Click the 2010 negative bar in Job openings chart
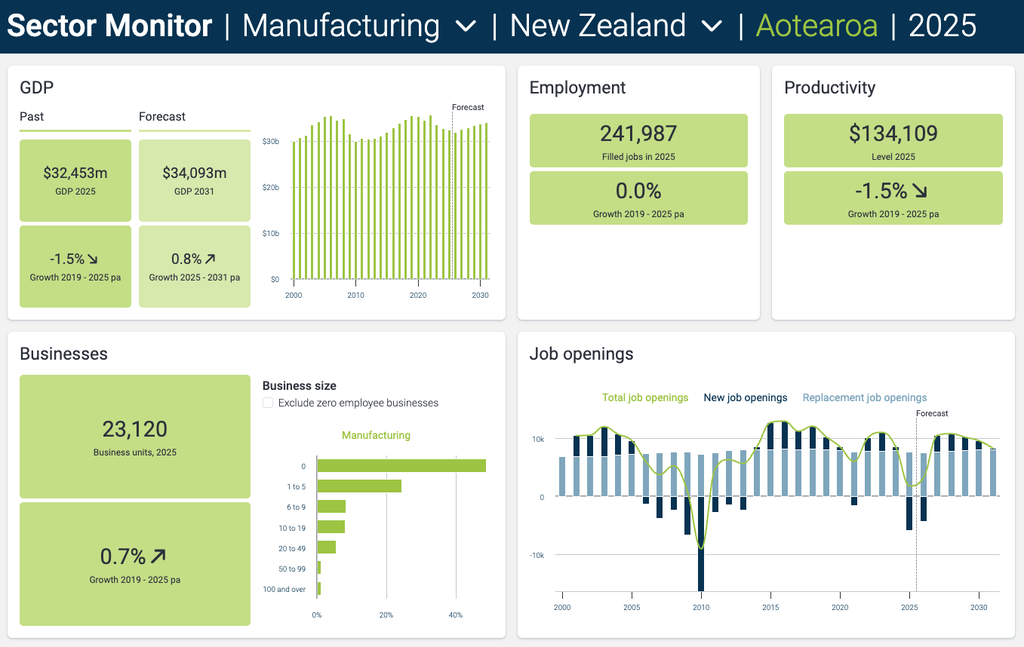 click(701, 543)
